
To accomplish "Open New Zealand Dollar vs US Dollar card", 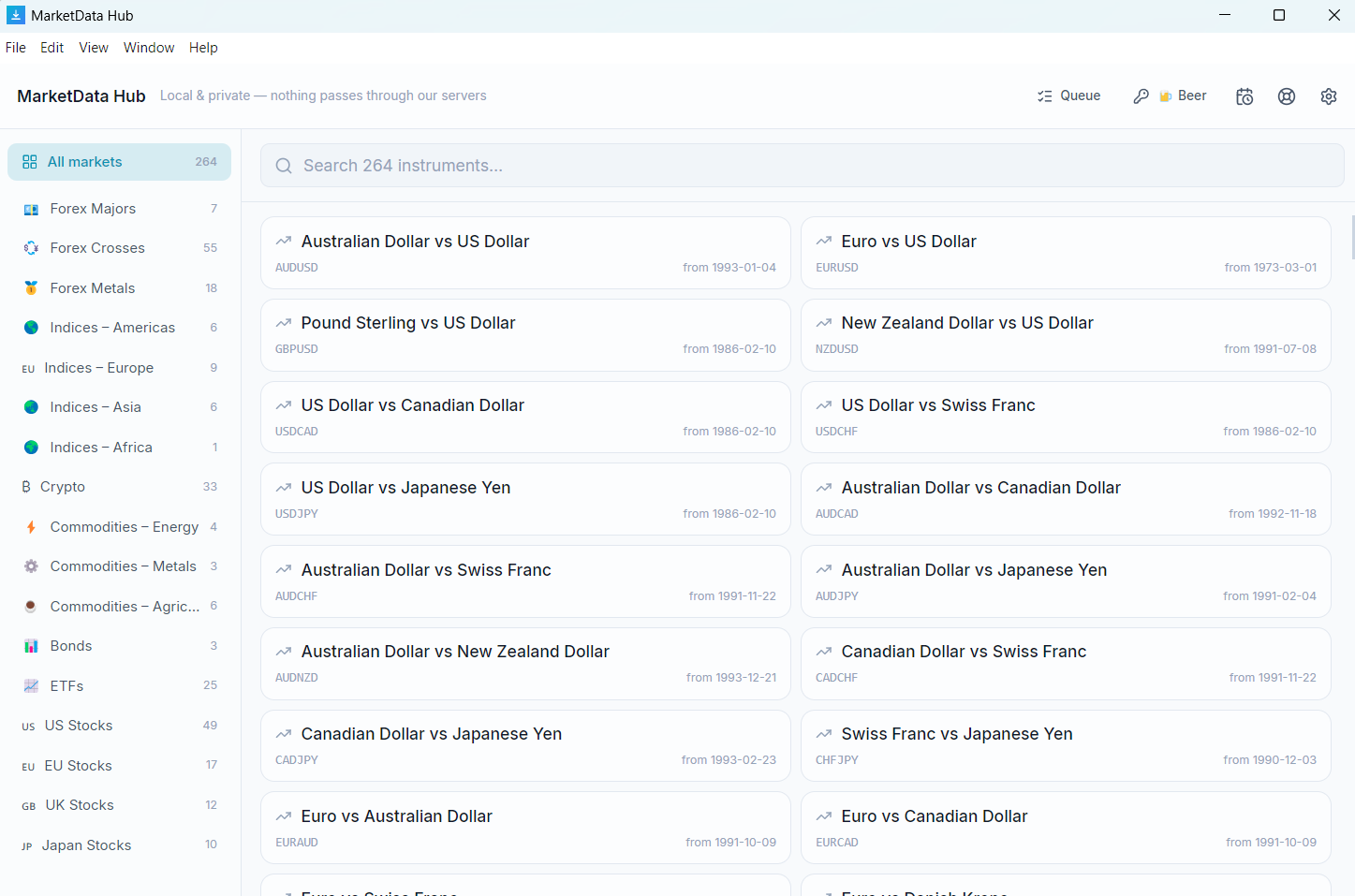I will click(1066, 335).
